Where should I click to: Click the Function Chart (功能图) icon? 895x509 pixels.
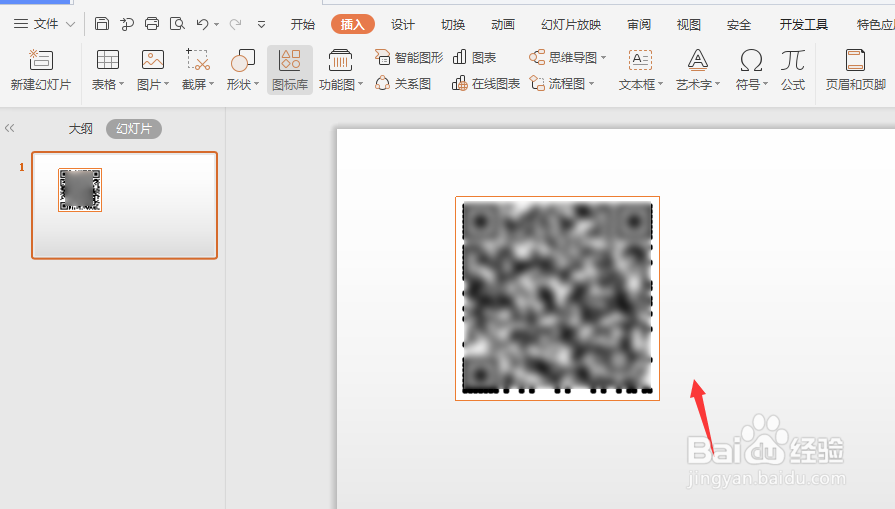(x=340, y=60)
